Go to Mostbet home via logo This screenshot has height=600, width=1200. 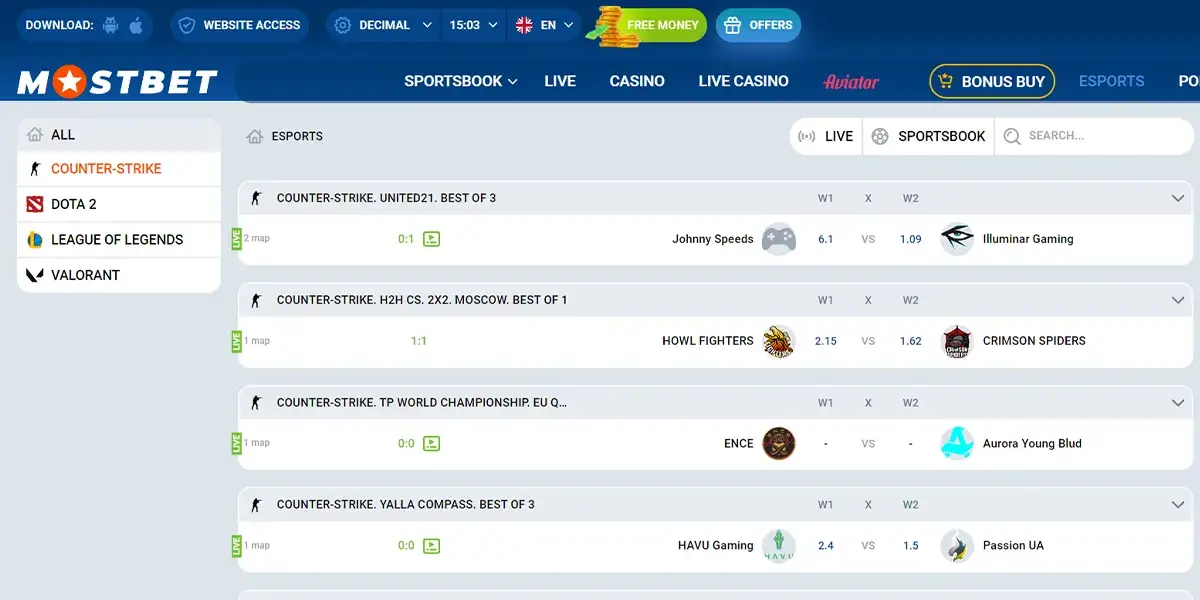pos(117,82)
